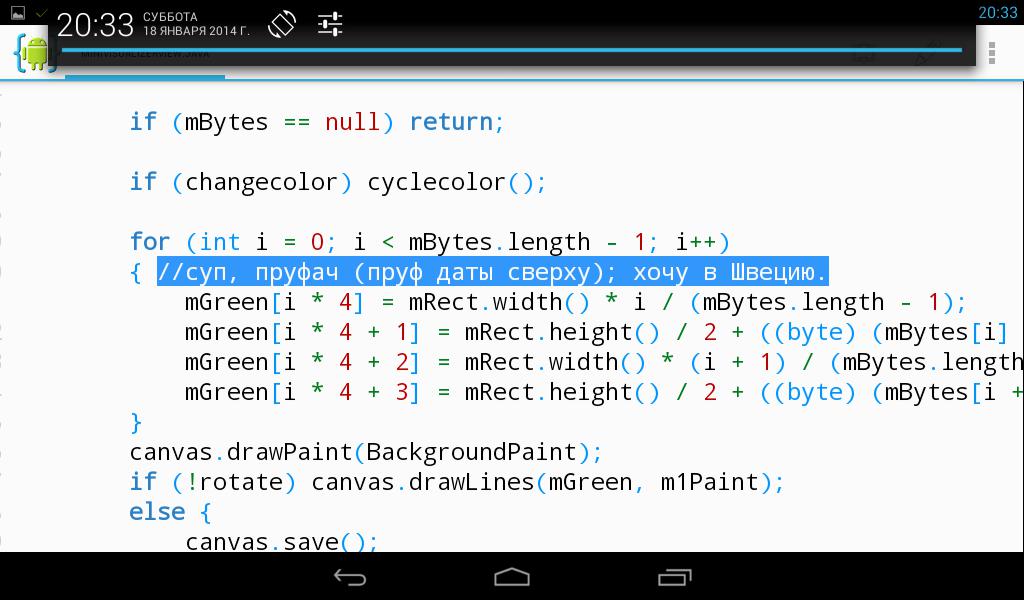Open quick settings sliders icon
This screenshot has width=1024, height=600.
[330, 25]
